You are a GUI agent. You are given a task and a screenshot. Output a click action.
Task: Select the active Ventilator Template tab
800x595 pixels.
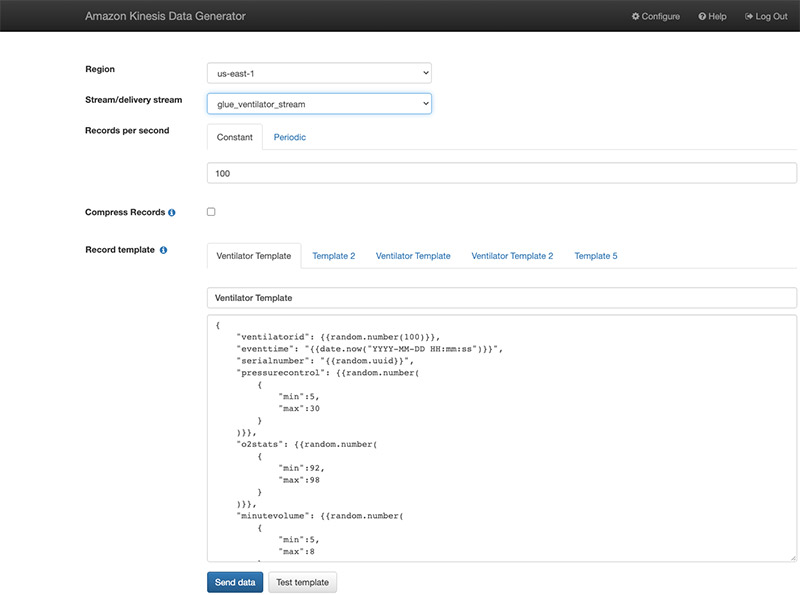tap(254, 256)
